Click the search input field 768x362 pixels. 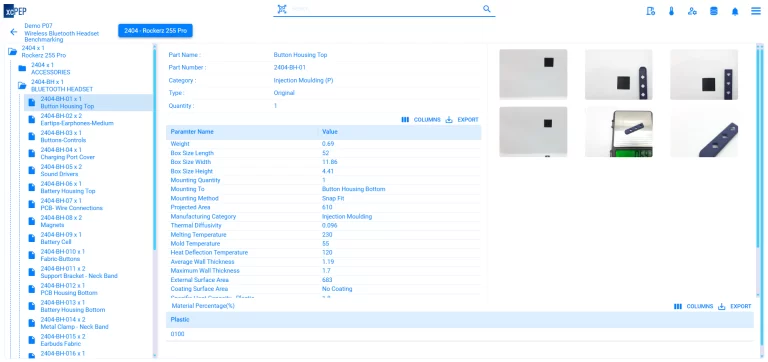[x=384, y=9]
